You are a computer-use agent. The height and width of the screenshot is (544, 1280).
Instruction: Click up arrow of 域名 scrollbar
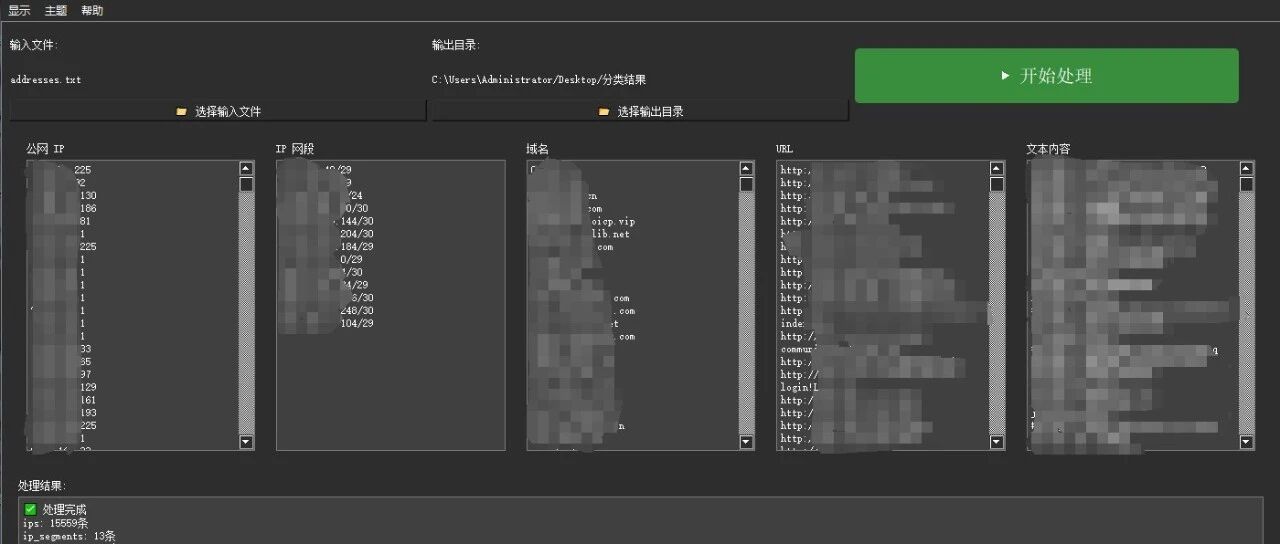(x=746, y=169)
